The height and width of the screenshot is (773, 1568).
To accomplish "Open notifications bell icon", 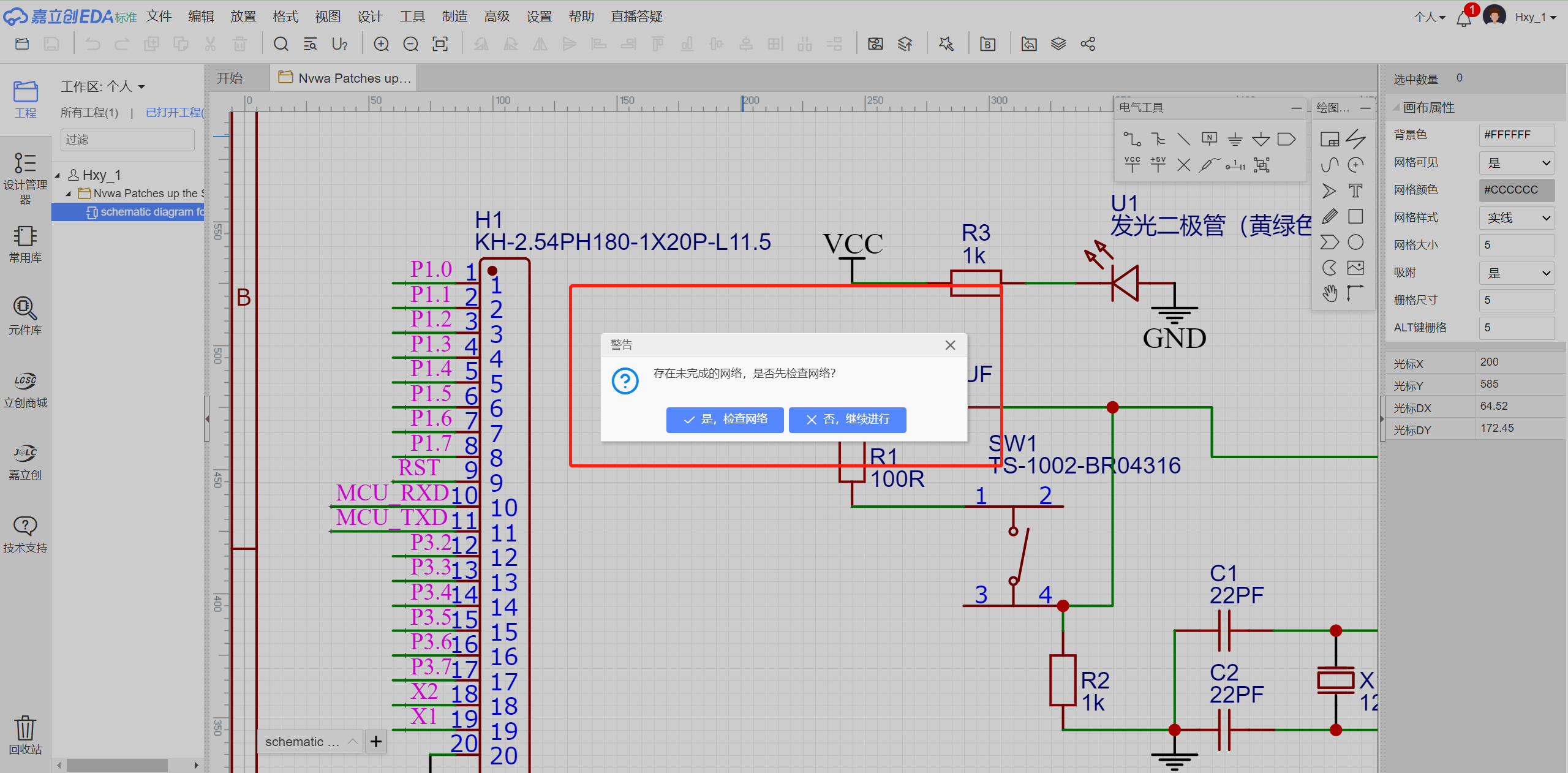I will (x=1464, y=18).
